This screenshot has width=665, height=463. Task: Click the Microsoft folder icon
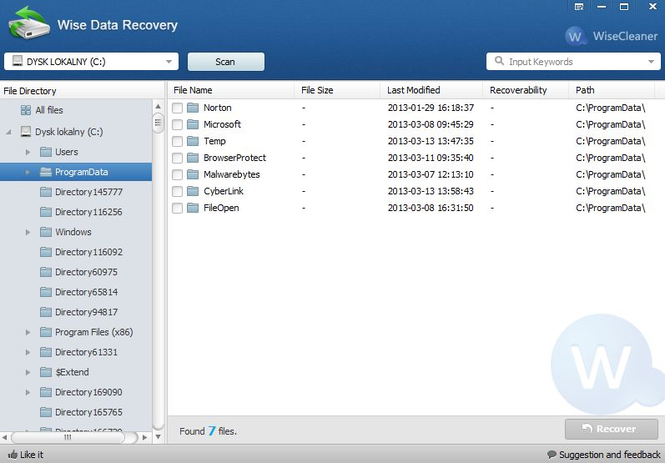click(x=193, y=124)
